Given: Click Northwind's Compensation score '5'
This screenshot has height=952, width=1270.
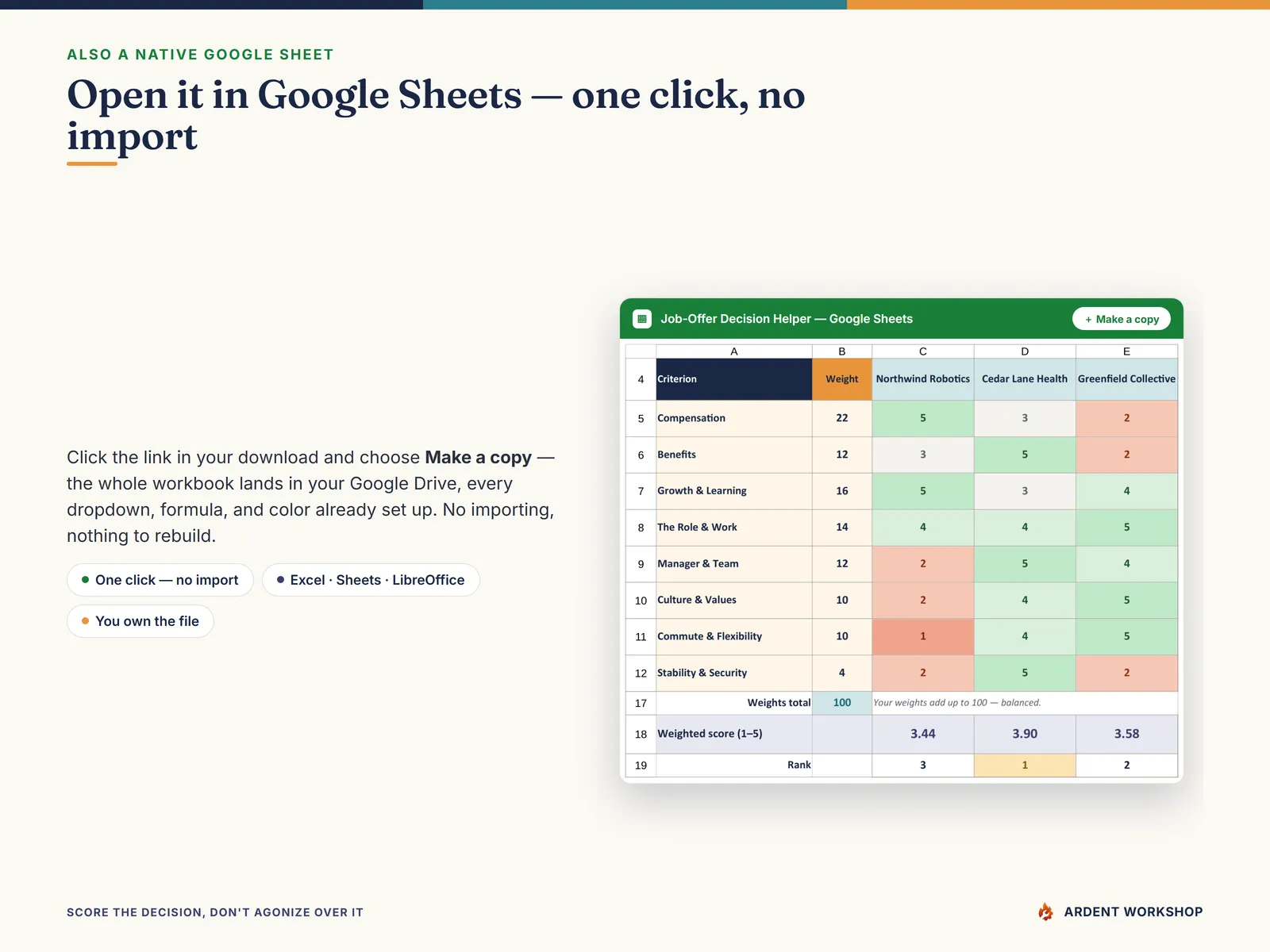Looking at the screenshot, I should tap(923, 418).
